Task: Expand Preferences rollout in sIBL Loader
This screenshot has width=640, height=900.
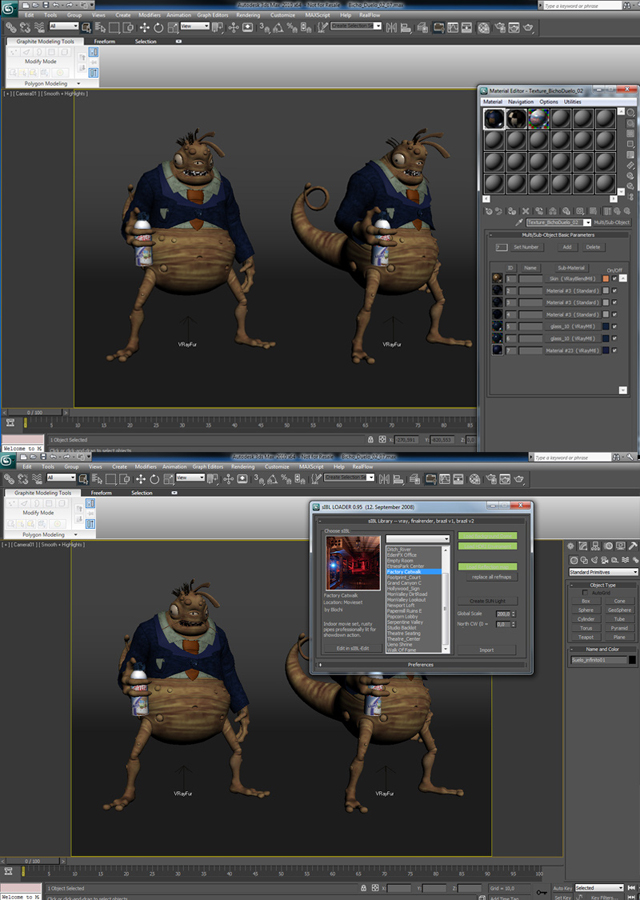Action: click(421, 665)
